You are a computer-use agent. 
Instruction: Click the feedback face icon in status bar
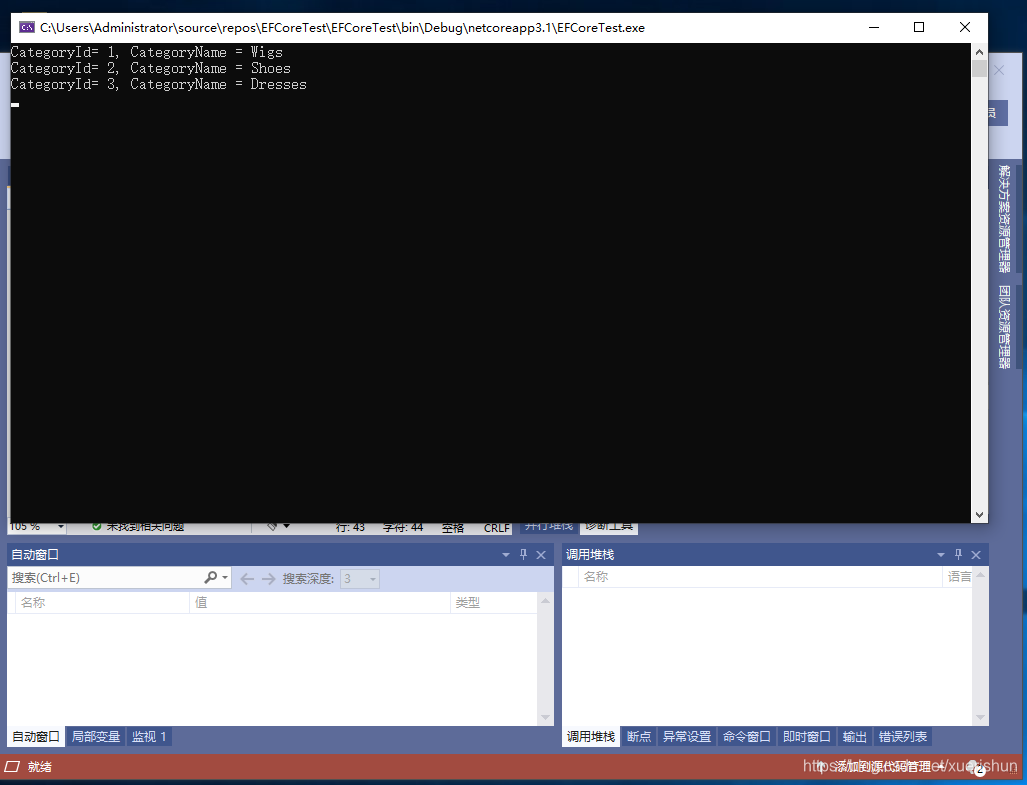(x=975, y=767)
